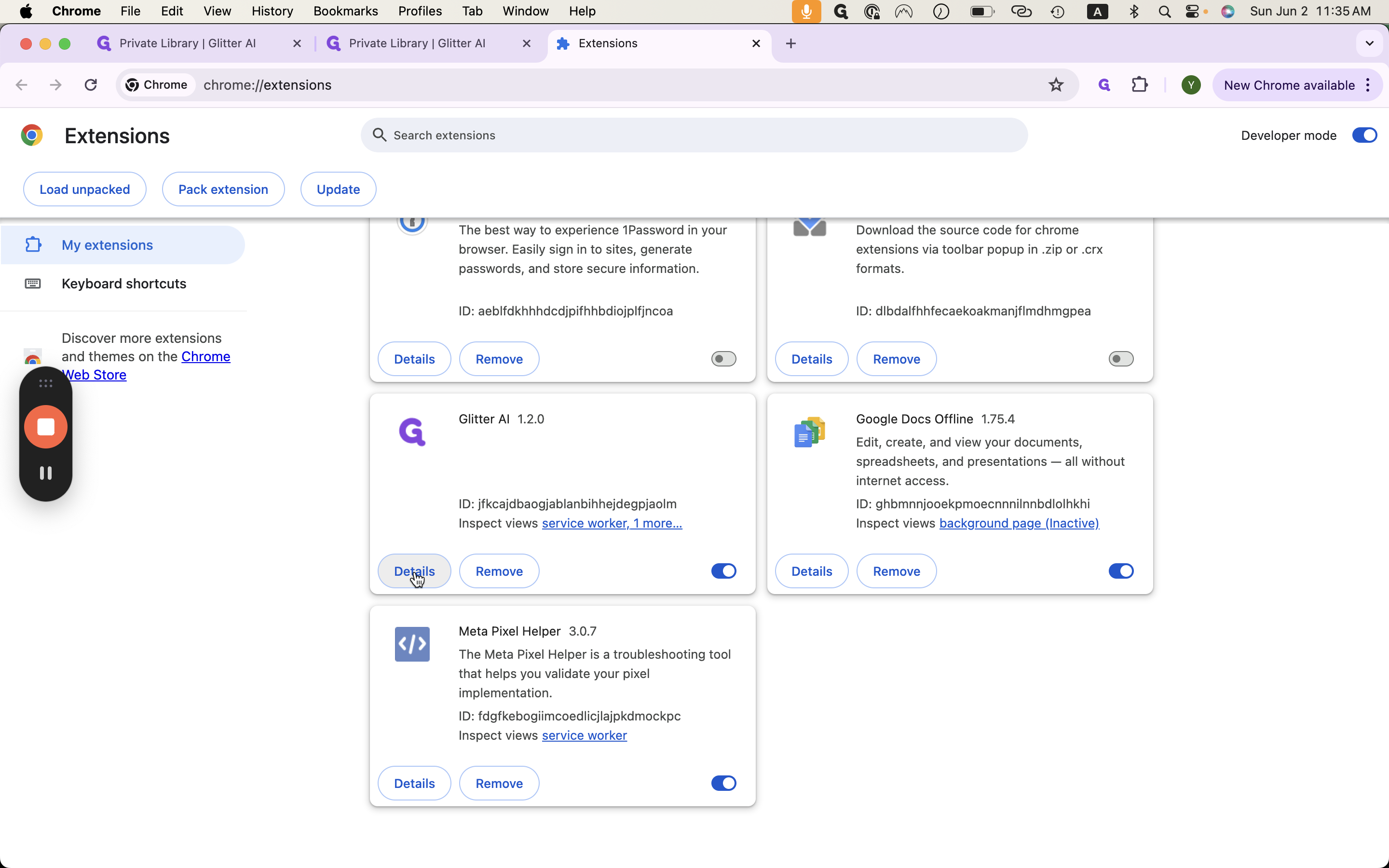Go back to the previous page
This screenshot has width=1389, height=868.
click(x=22, y=85)
